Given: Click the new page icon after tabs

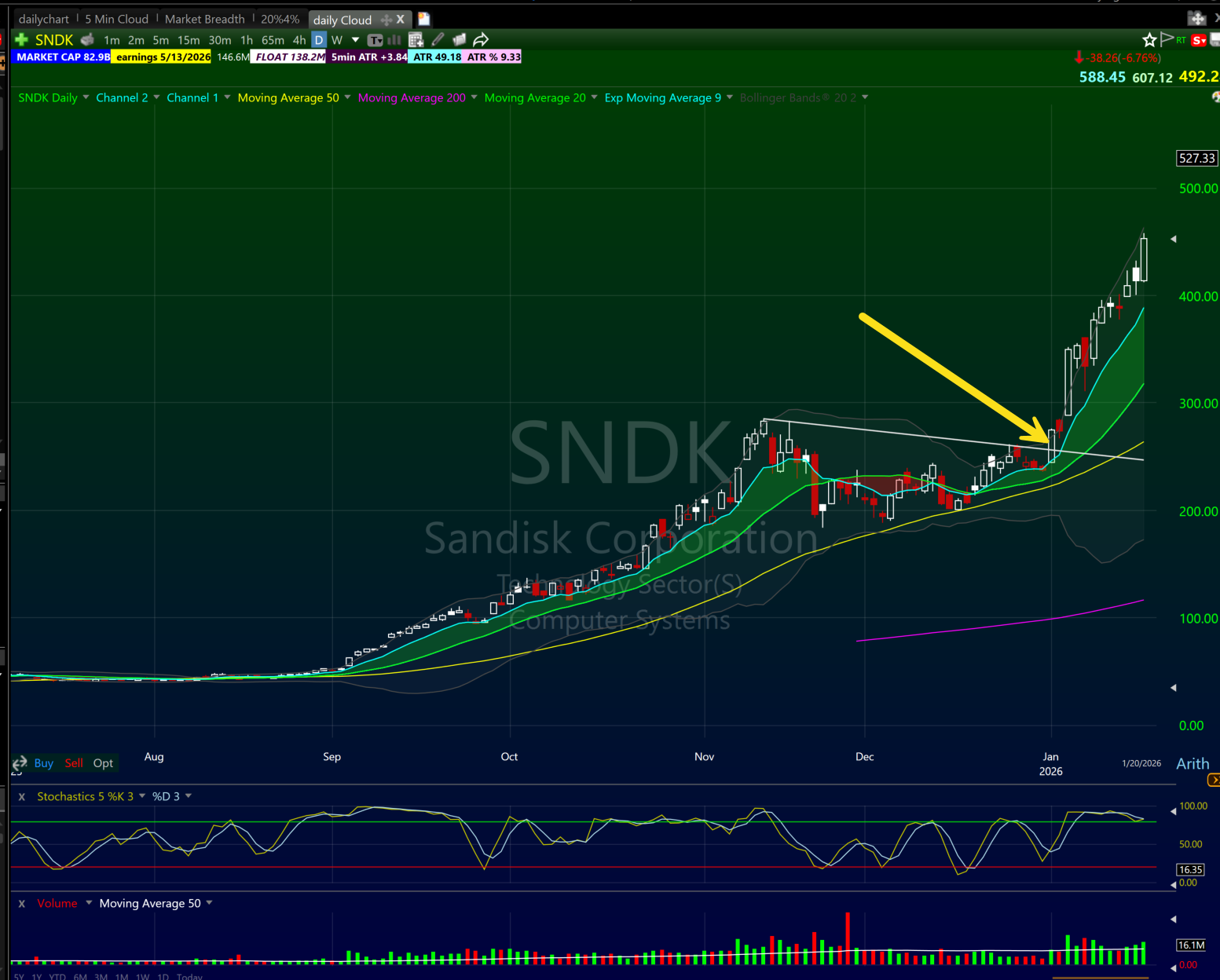Looking at the screenshot, I should point(424,19).
